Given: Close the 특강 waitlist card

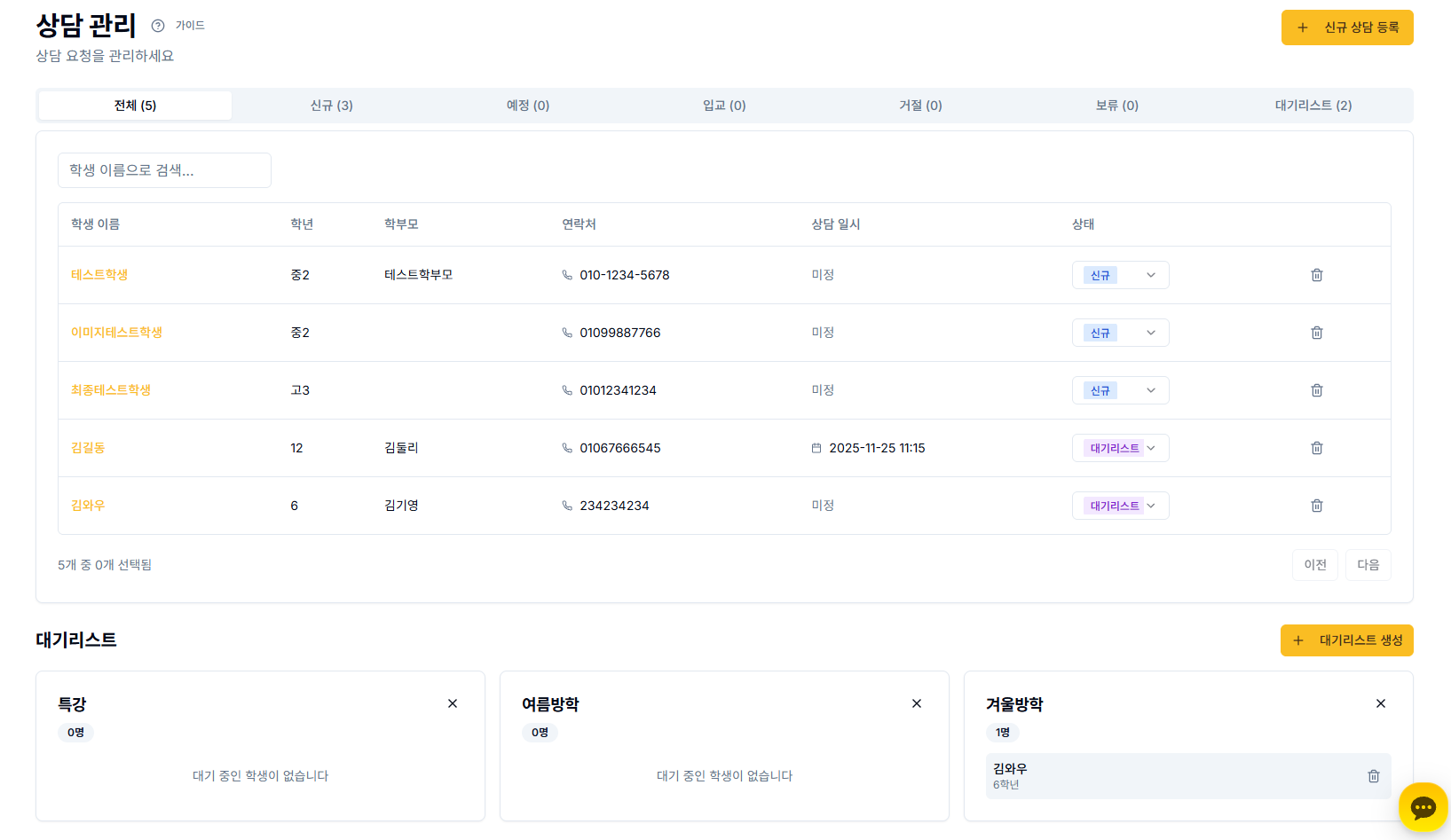Looking at the screenshot, I should click(x=453, y=703).
